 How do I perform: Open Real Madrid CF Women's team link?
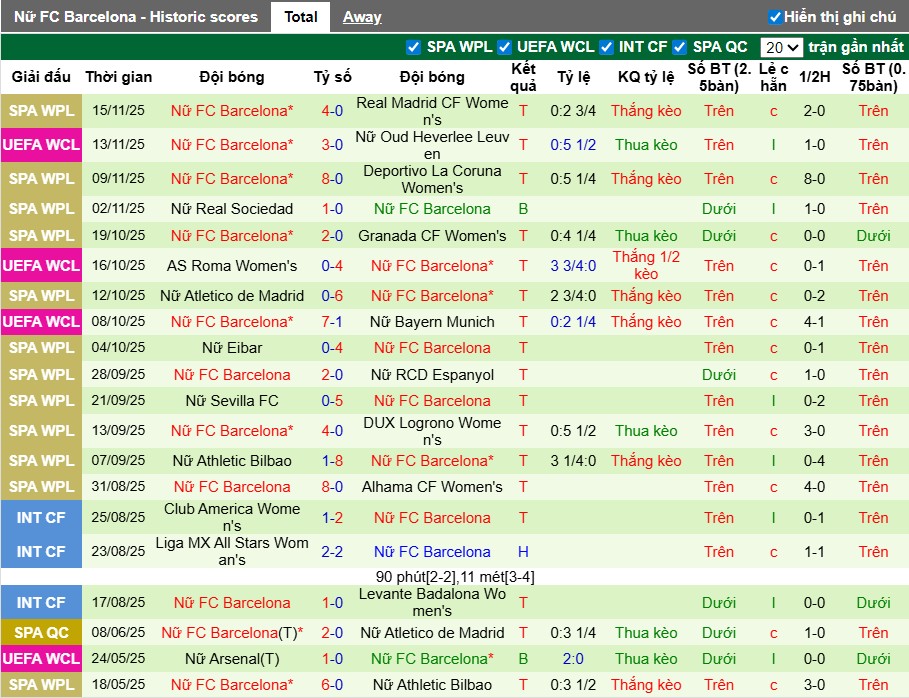click(x=432, y=111)
